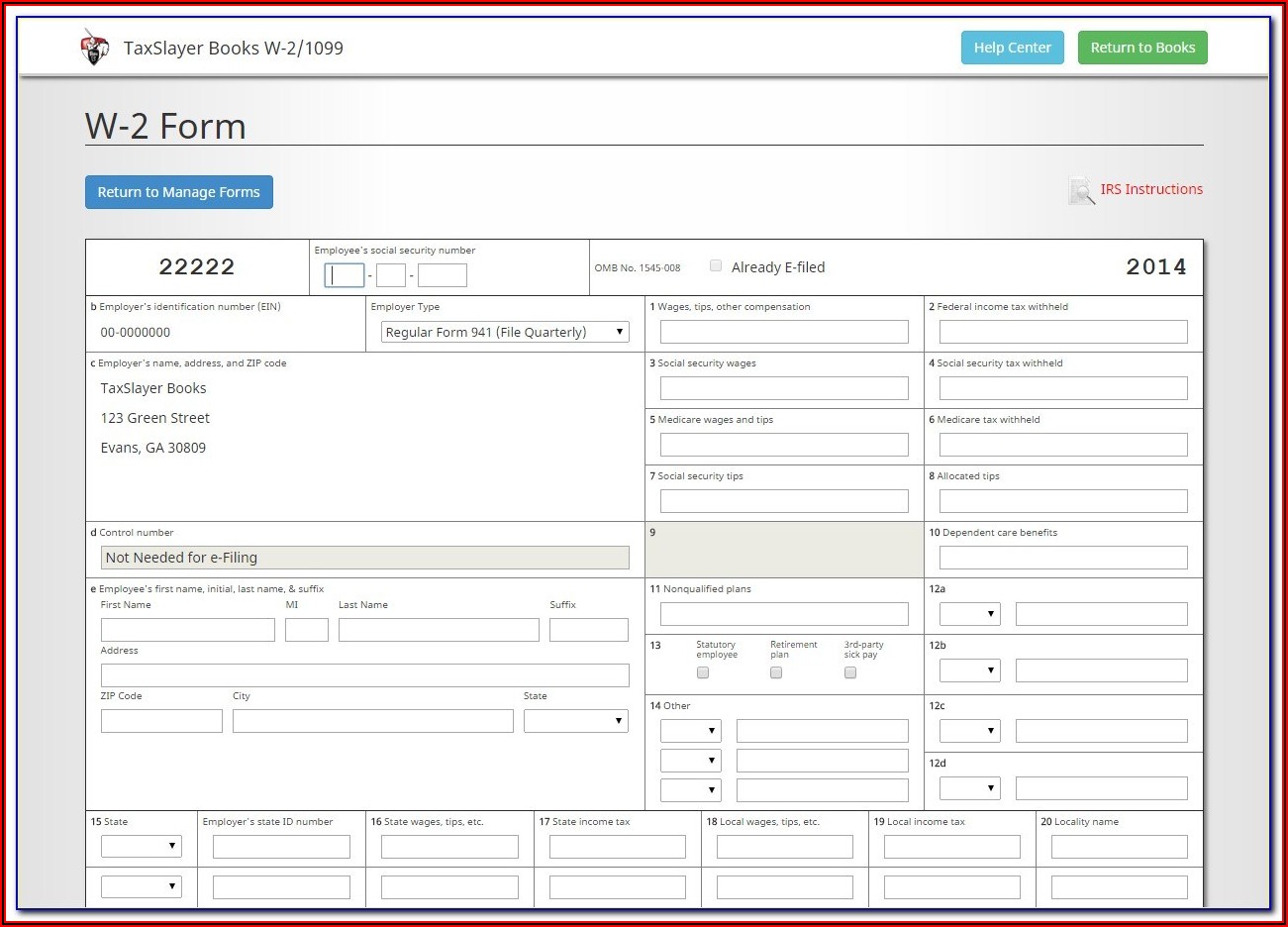Open the box 15 State dropdown
The width and height of the screenshot is (1288, 927).
click(141, 846)
